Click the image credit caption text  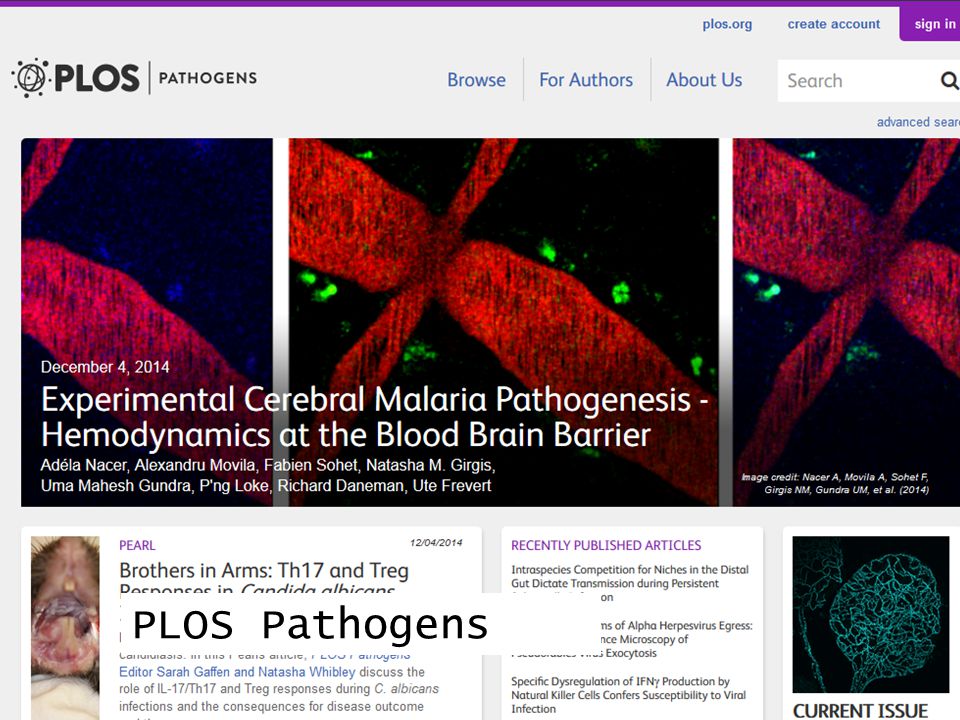(x=835, y=483)
